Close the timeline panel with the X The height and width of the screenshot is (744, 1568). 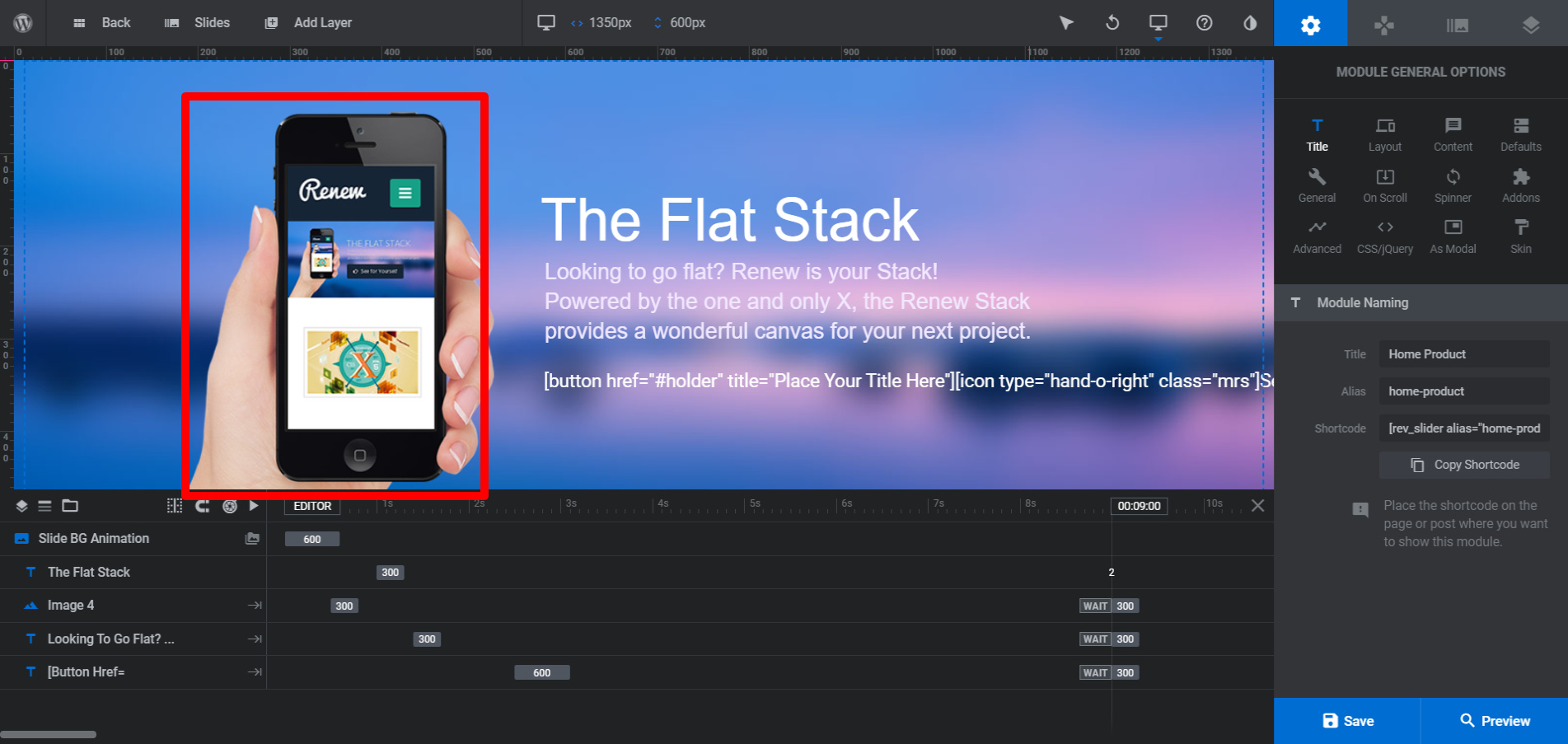[x=1257, y=506]
